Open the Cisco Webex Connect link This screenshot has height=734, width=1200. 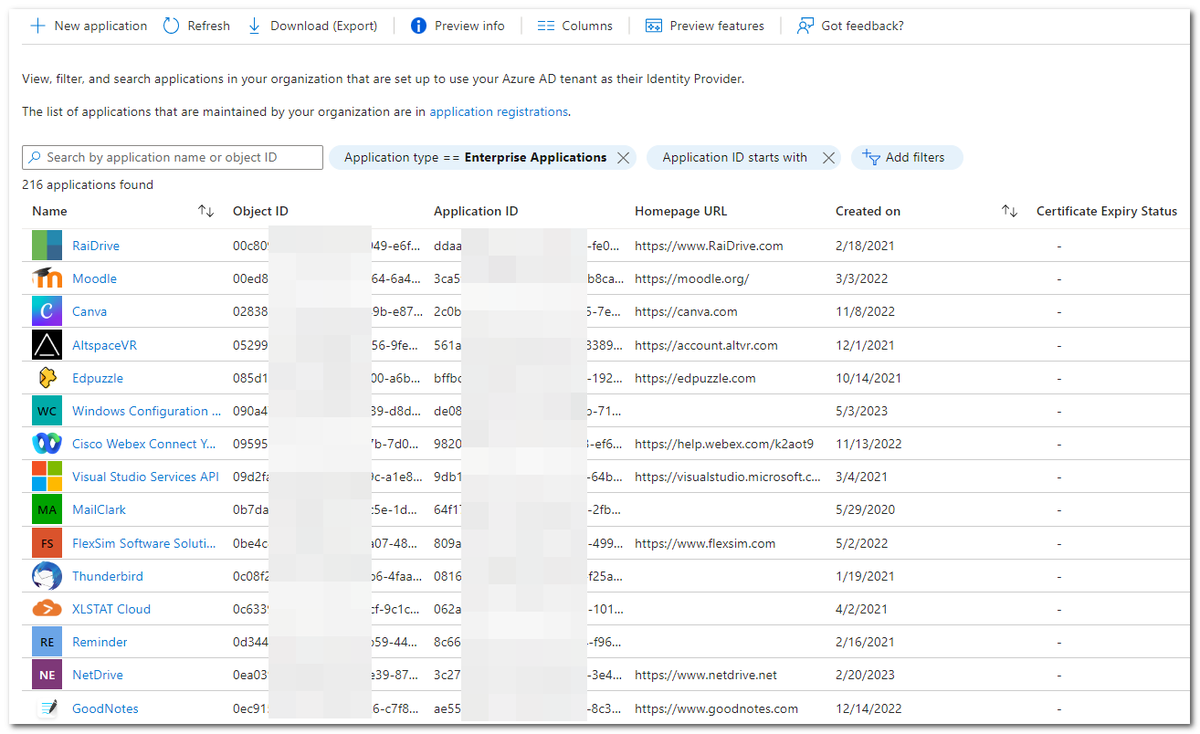click(x=143, y=444)
